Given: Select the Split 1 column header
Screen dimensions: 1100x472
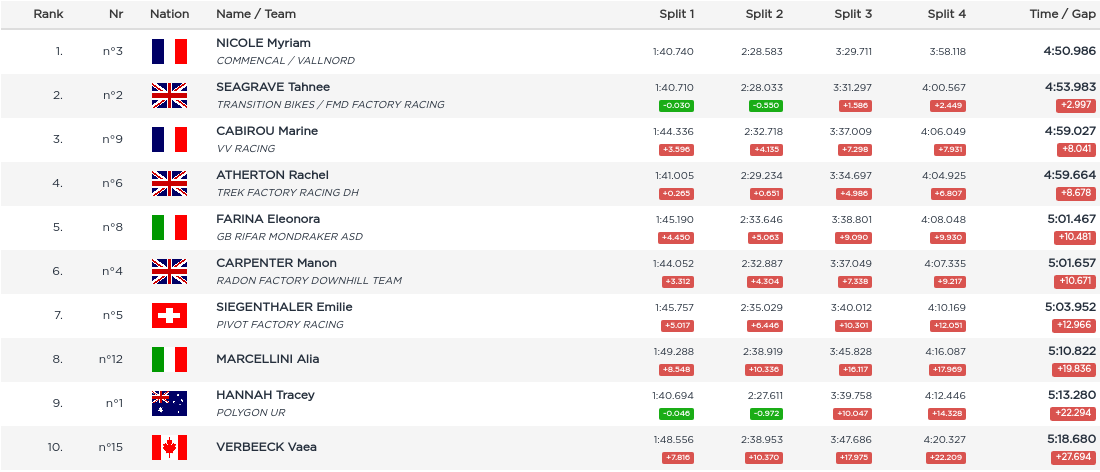Looking at the screenshot, I should tap(677, 14).
